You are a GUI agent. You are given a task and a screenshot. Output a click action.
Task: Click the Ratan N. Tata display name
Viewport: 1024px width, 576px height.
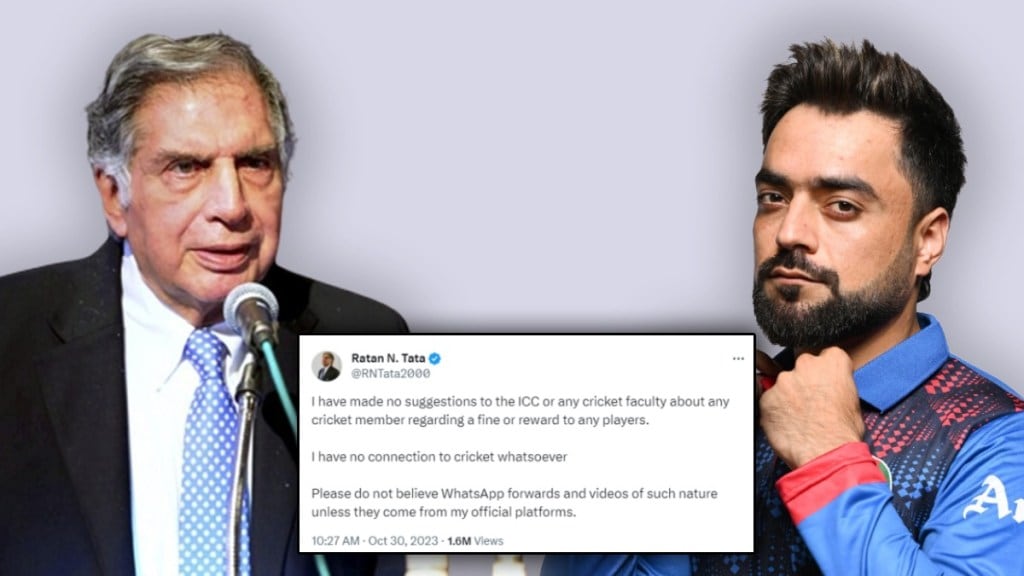pos(388,358)
